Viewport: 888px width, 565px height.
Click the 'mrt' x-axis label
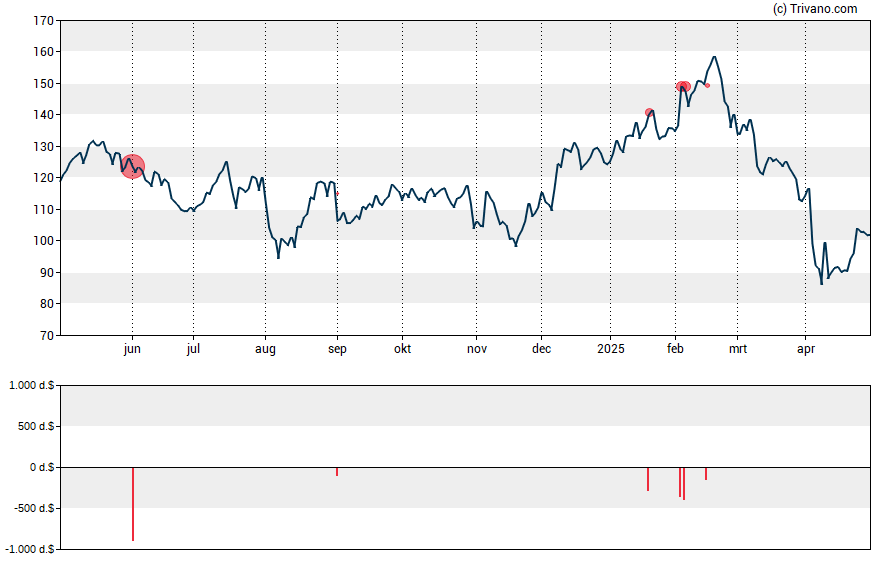738,349
